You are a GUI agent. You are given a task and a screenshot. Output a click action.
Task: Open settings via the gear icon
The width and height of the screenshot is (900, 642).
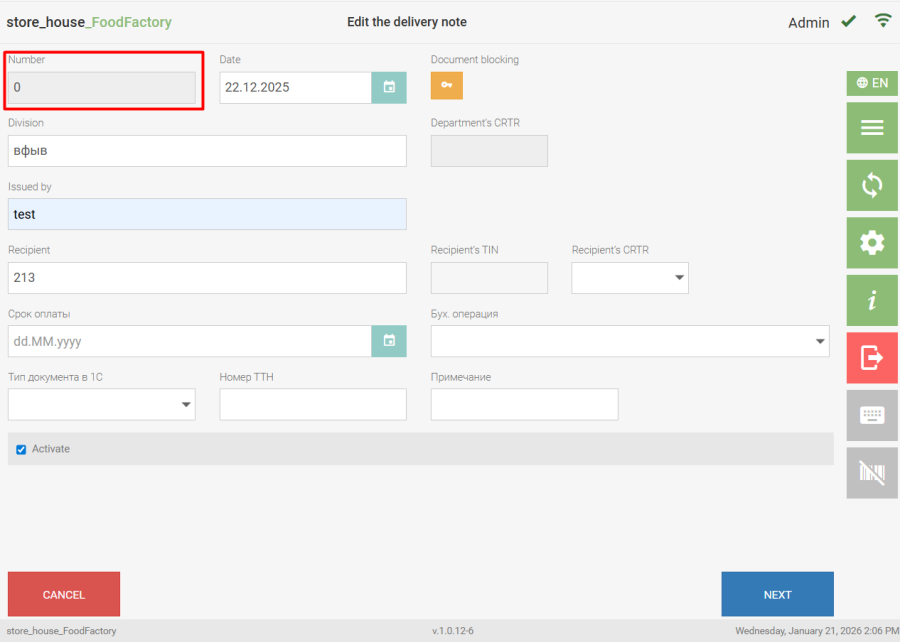tap(872, 242)
